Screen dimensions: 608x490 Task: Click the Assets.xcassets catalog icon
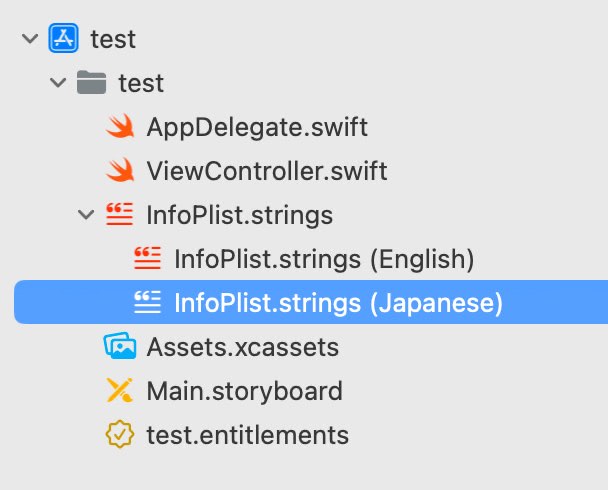tap(120, 346)
